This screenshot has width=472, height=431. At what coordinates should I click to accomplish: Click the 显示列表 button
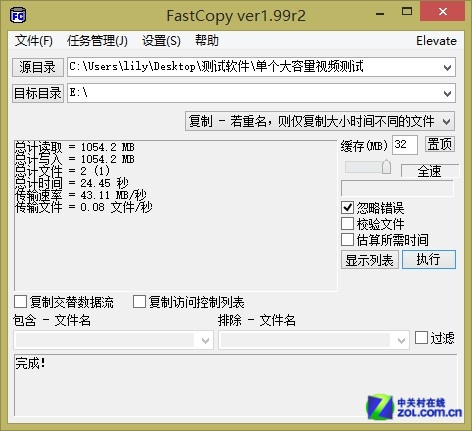[x=370, y=260]
